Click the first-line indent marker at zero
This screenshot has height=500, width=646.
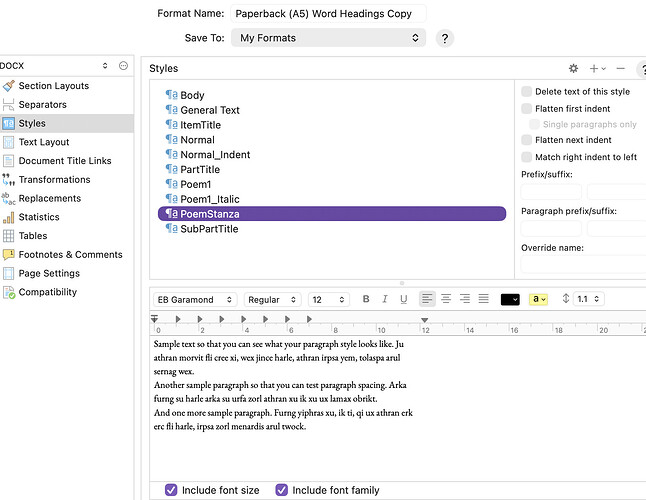(154, 319)
